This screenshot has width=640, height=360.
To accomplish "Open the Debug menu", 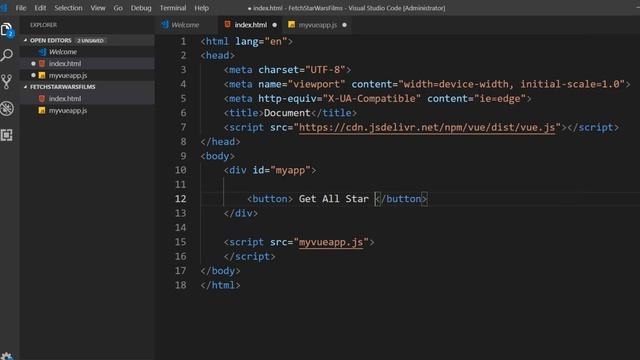I will 141,8.
